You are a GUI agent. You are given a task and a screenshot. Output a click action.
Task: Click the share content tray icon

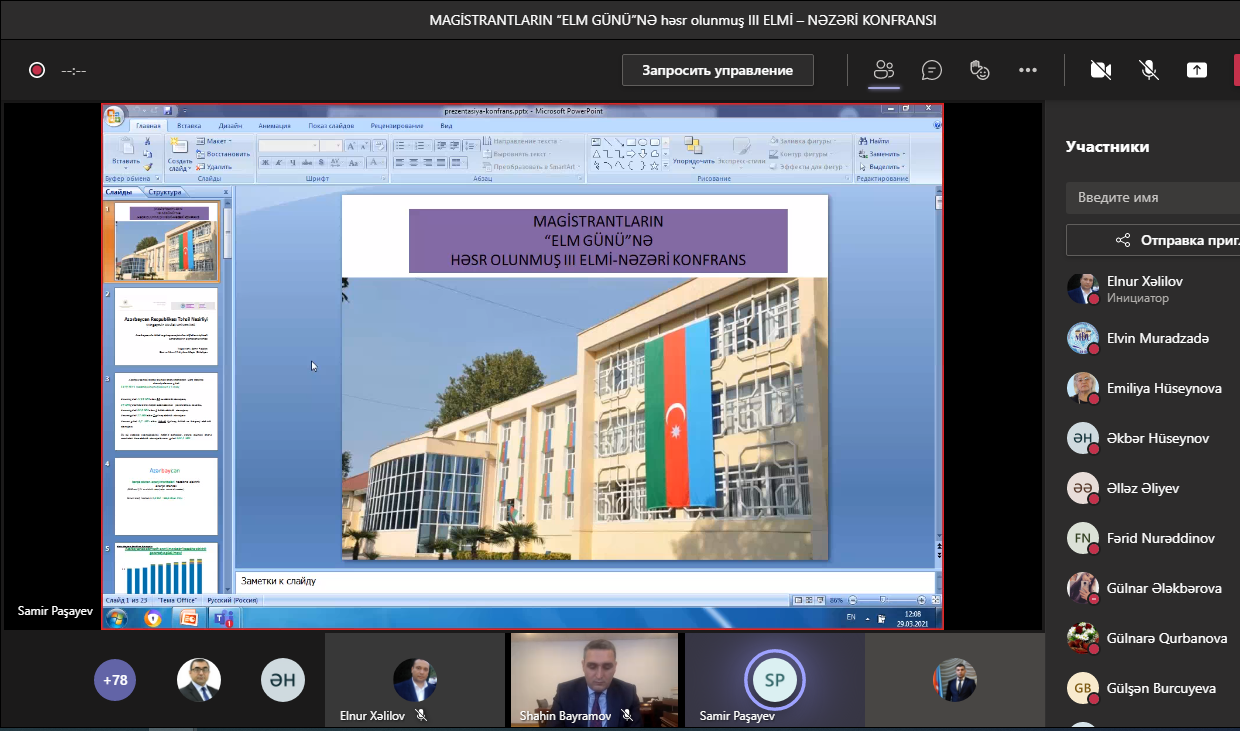point(1196,70)
